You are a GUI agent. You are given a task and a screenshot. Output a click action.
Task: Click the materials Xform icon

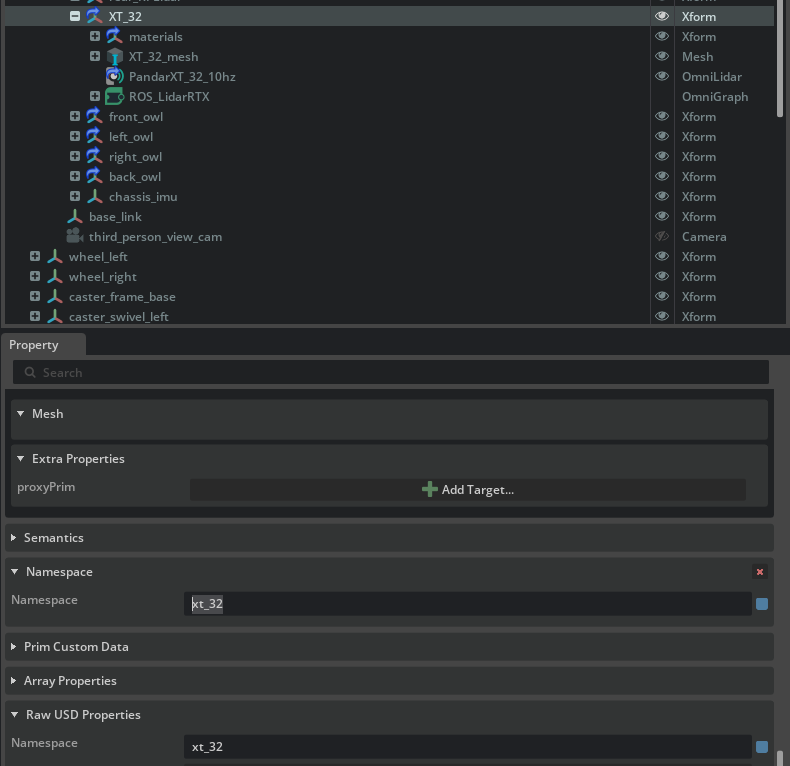point(114,37)
